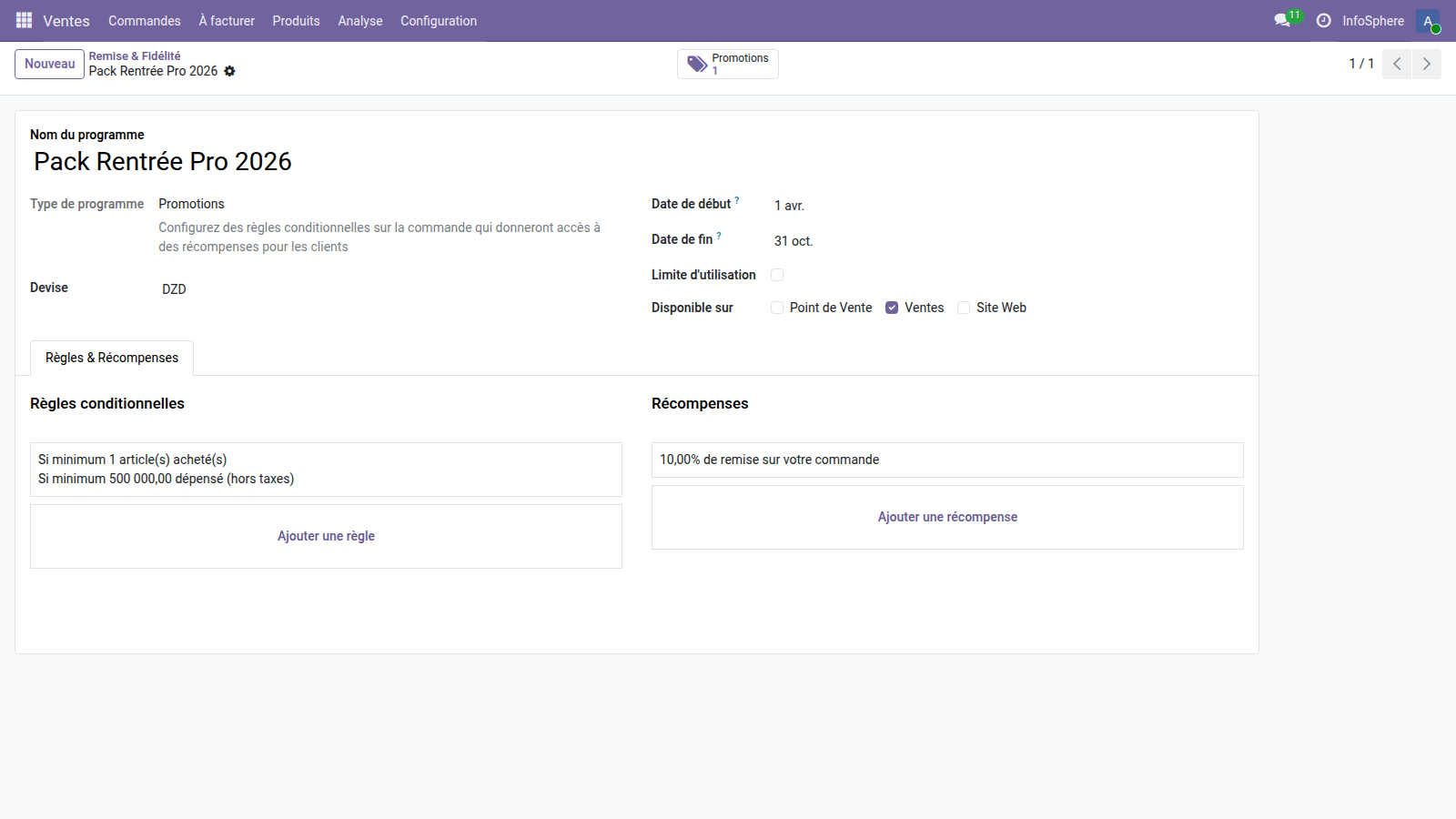Open the activities clock icon

coord(1324,20)
